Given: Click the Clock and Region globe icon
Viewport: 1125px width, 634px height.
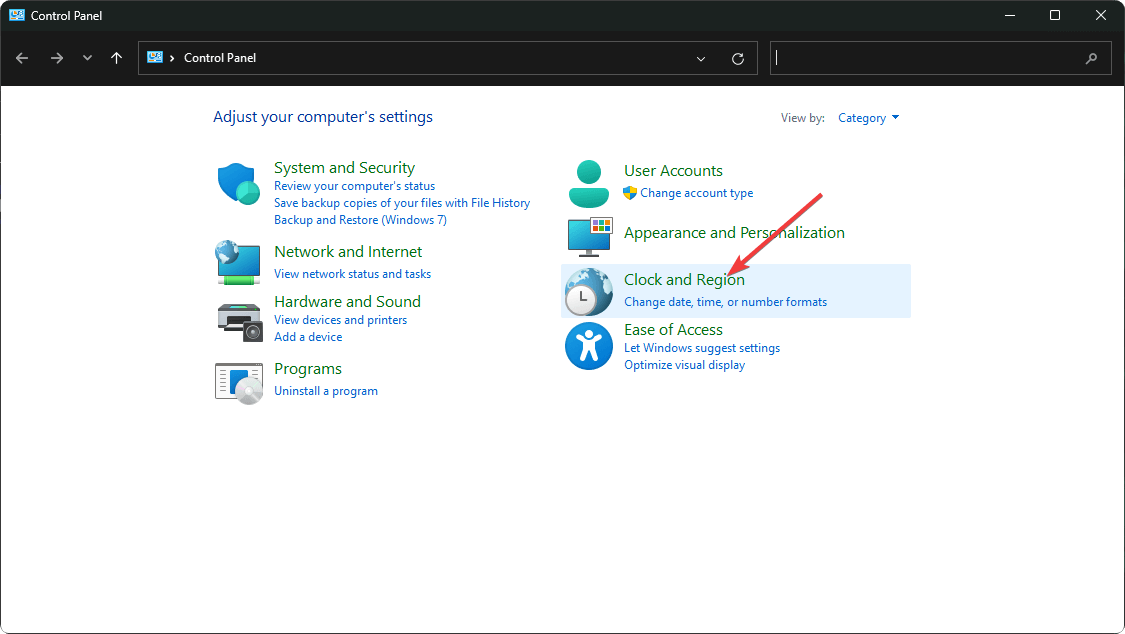Looking at the screenshot, I should tap(588, 291).
